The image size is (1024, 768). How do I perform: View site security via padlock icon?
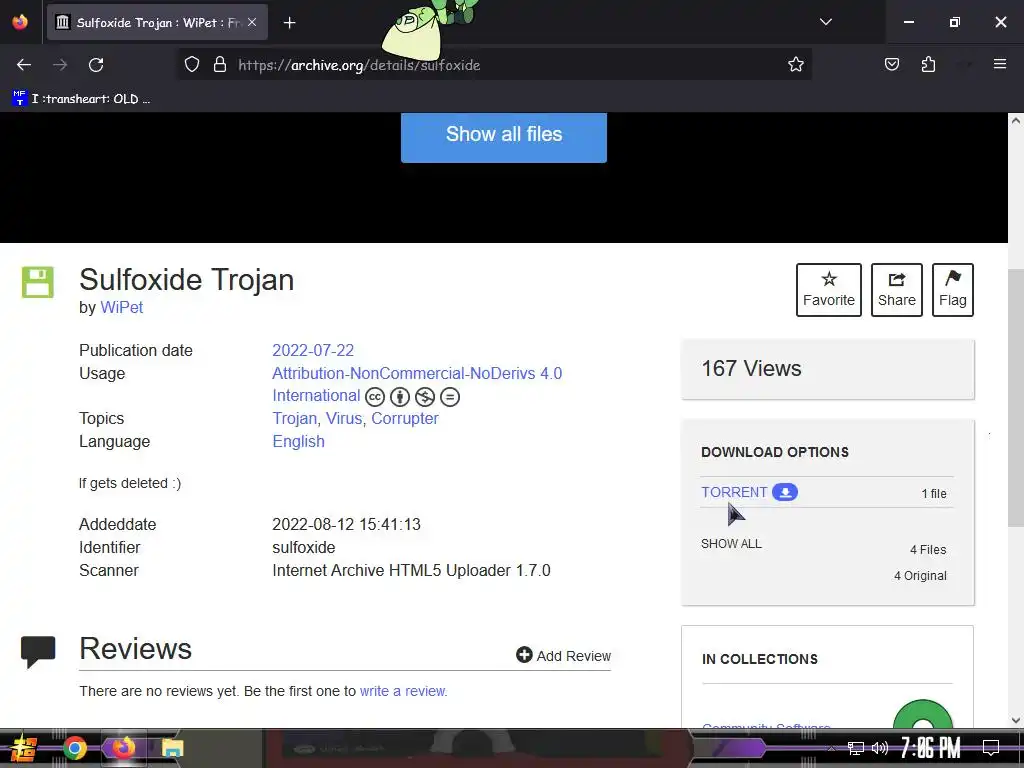220,65
